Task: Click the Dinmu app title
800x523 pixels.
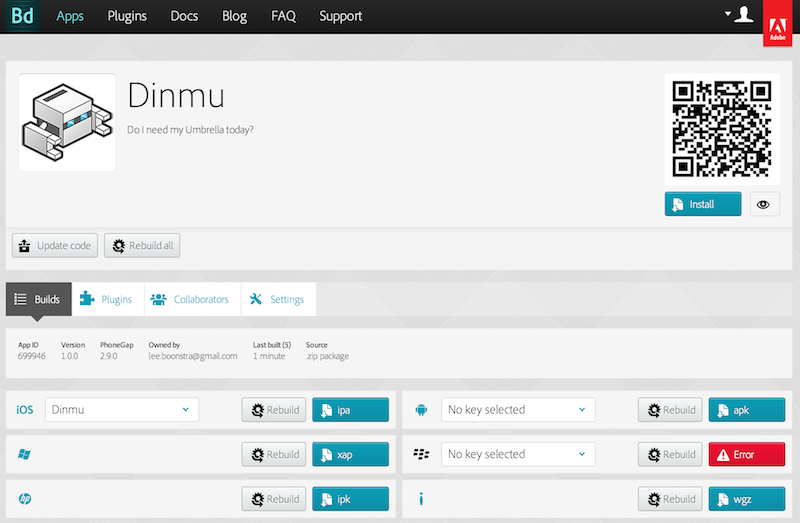Action: pyautogui.click(x=176, y=95)
